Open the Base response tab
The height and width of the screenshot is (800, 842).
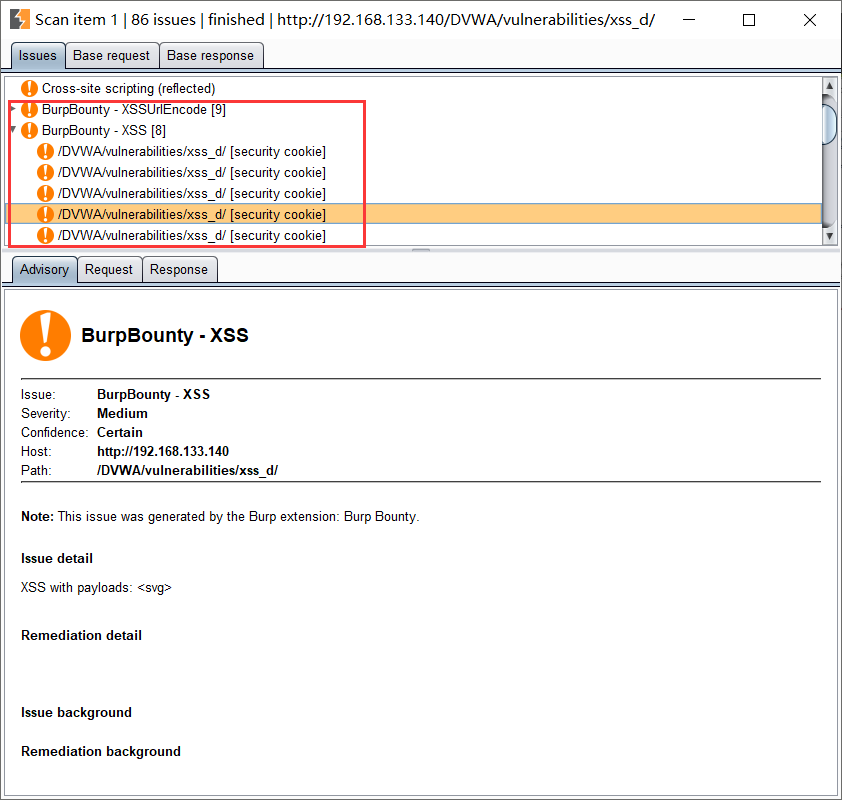[x=210, y=56]
